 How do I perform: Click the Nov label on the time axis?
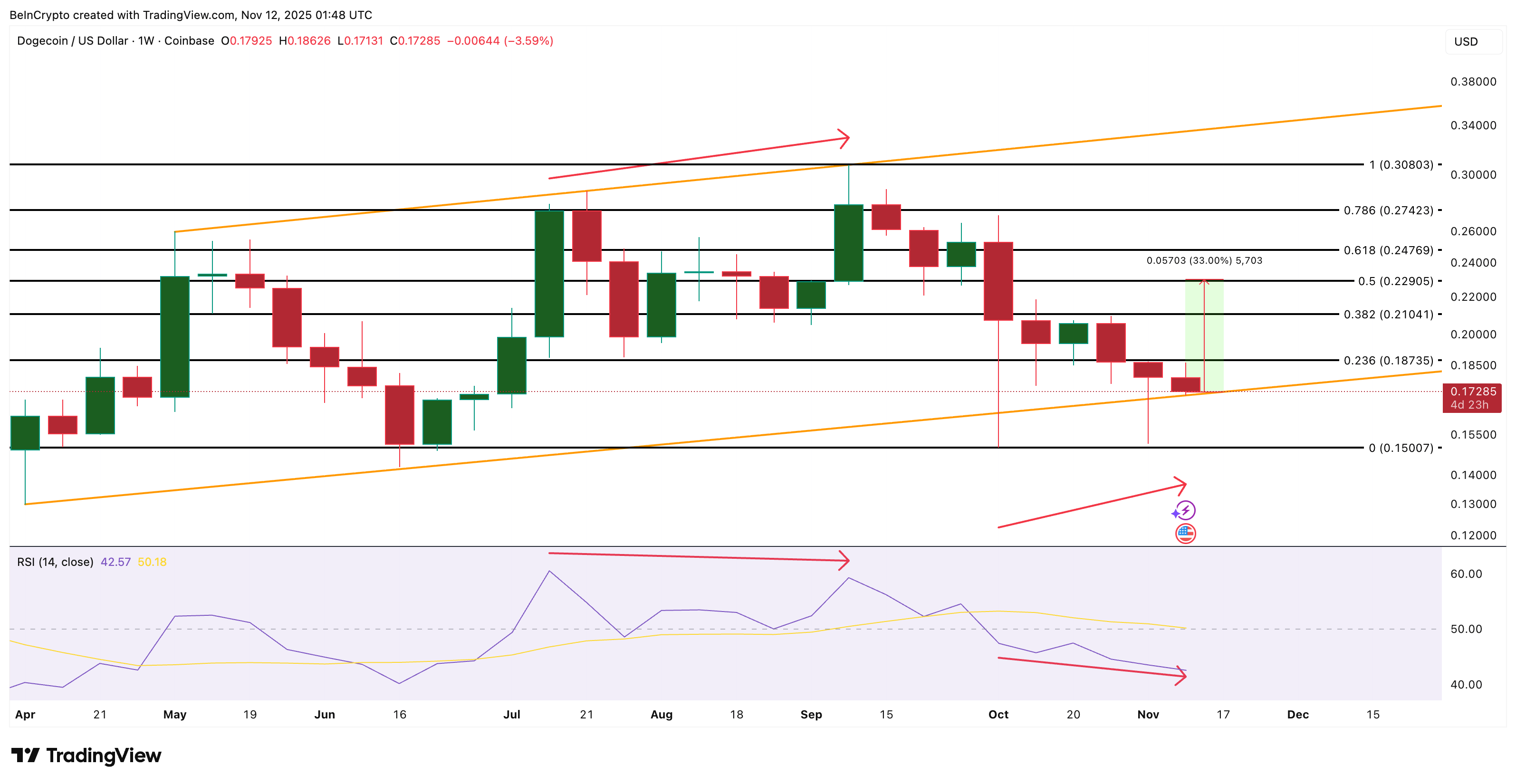click(x=1148, y=715)
